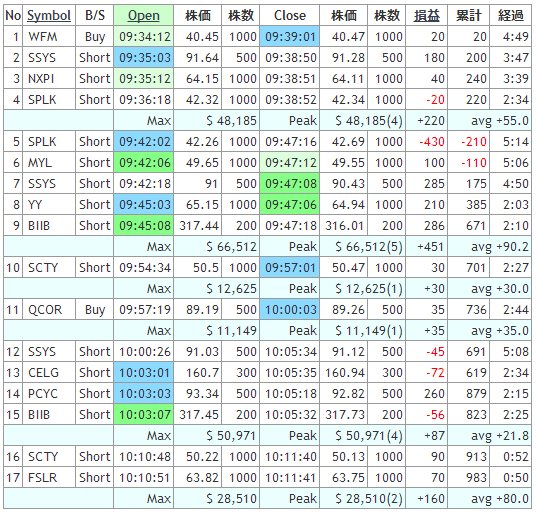
Task: Click profit value 286
Action: (x=434, y=226)
